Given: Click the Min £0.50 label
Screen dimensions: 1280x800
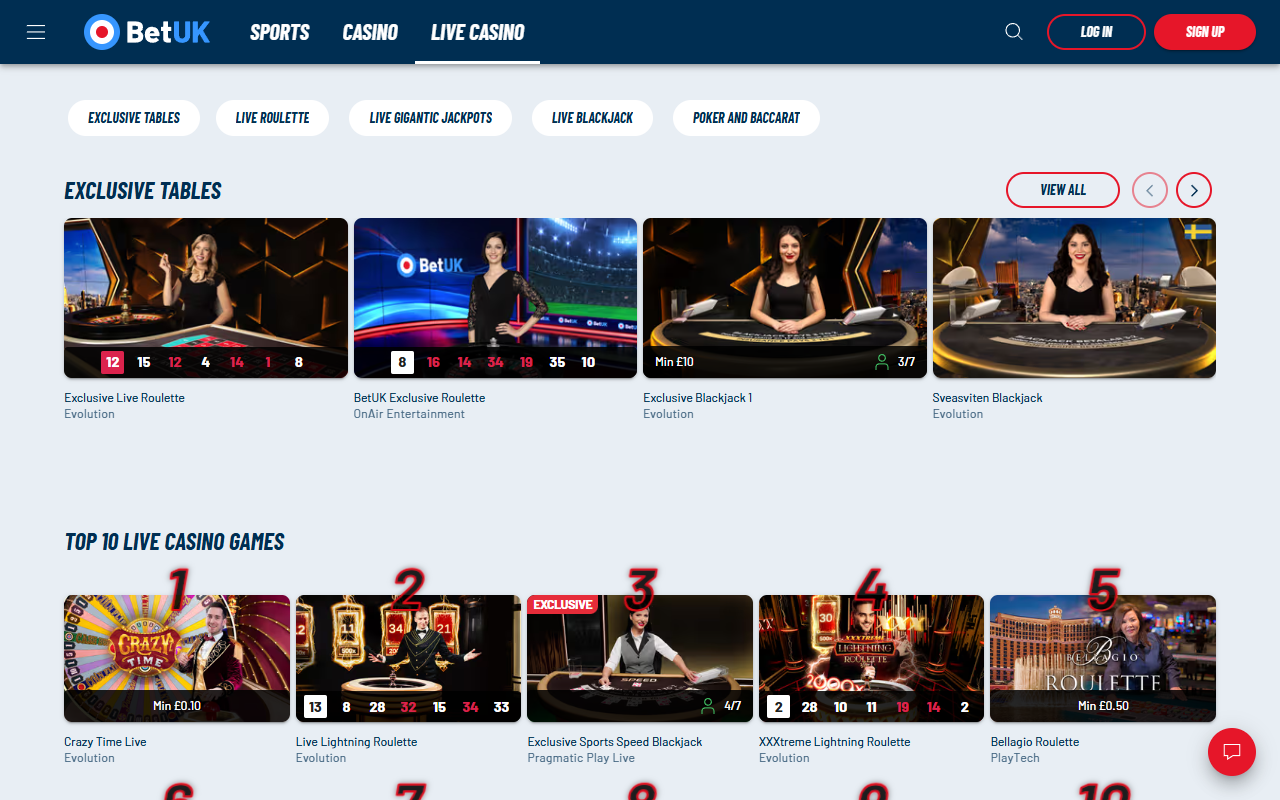Looking at the screenshot, I should (1103, 706).
